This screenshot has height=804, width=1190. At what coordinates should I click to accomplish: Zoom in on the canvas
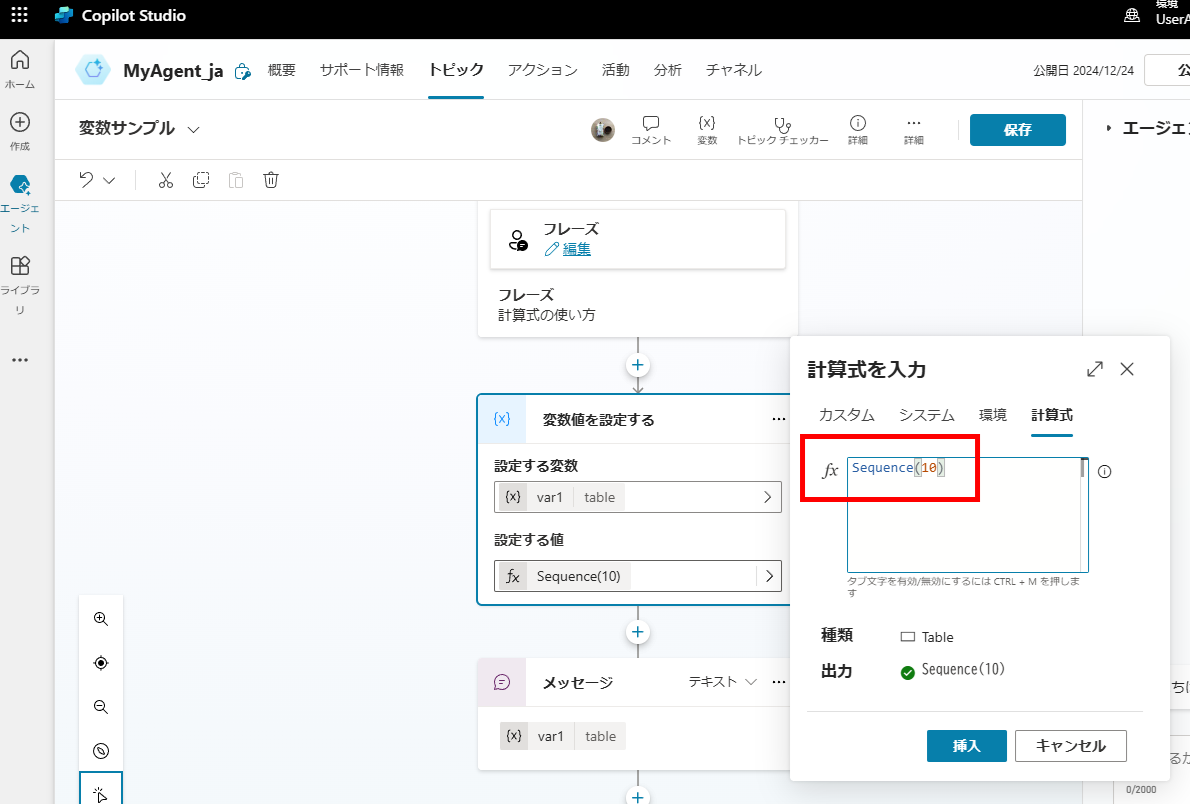tap(101, 619)
